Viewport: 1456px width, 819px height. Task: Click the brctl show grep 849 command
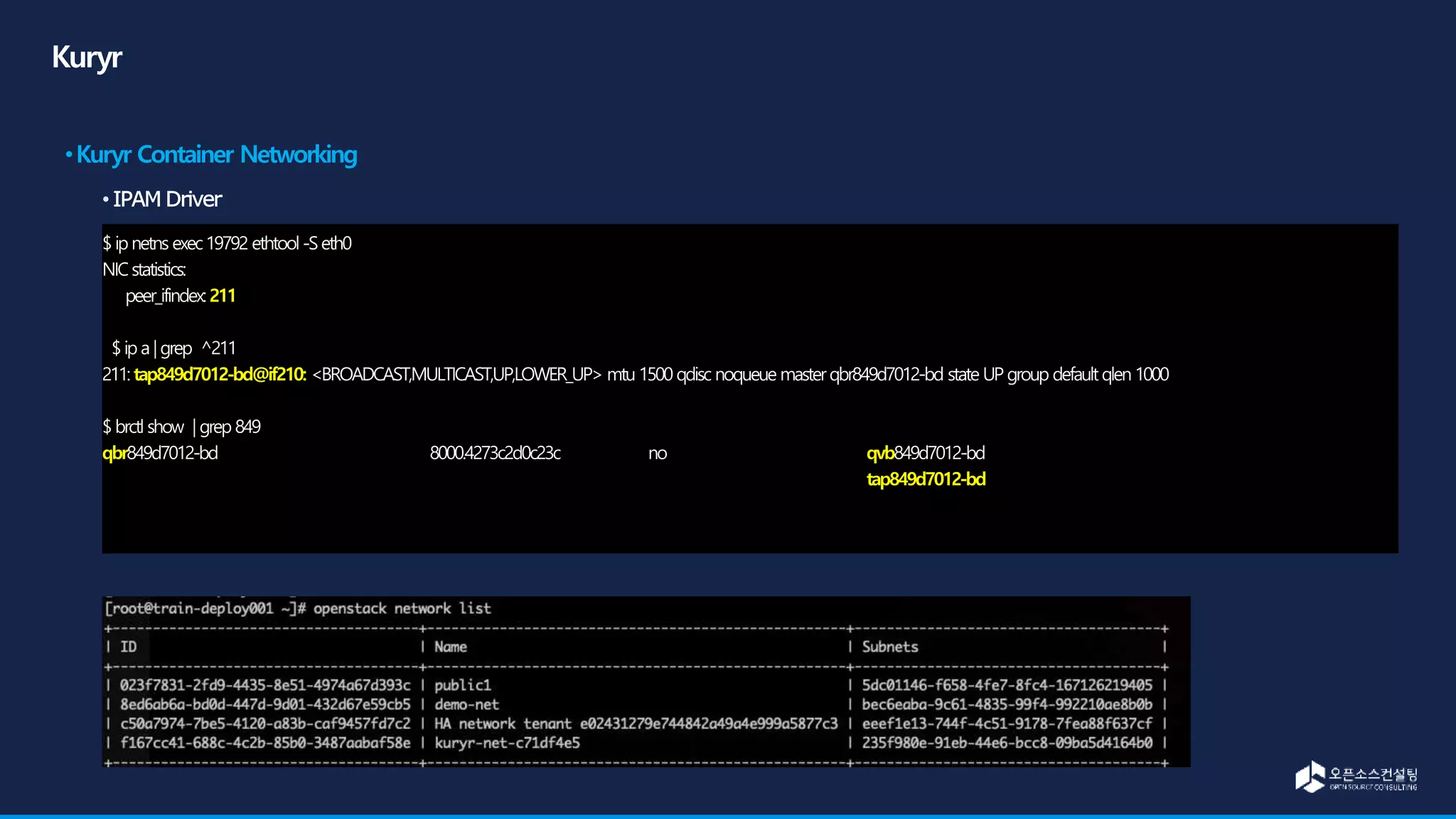point(181,427)
